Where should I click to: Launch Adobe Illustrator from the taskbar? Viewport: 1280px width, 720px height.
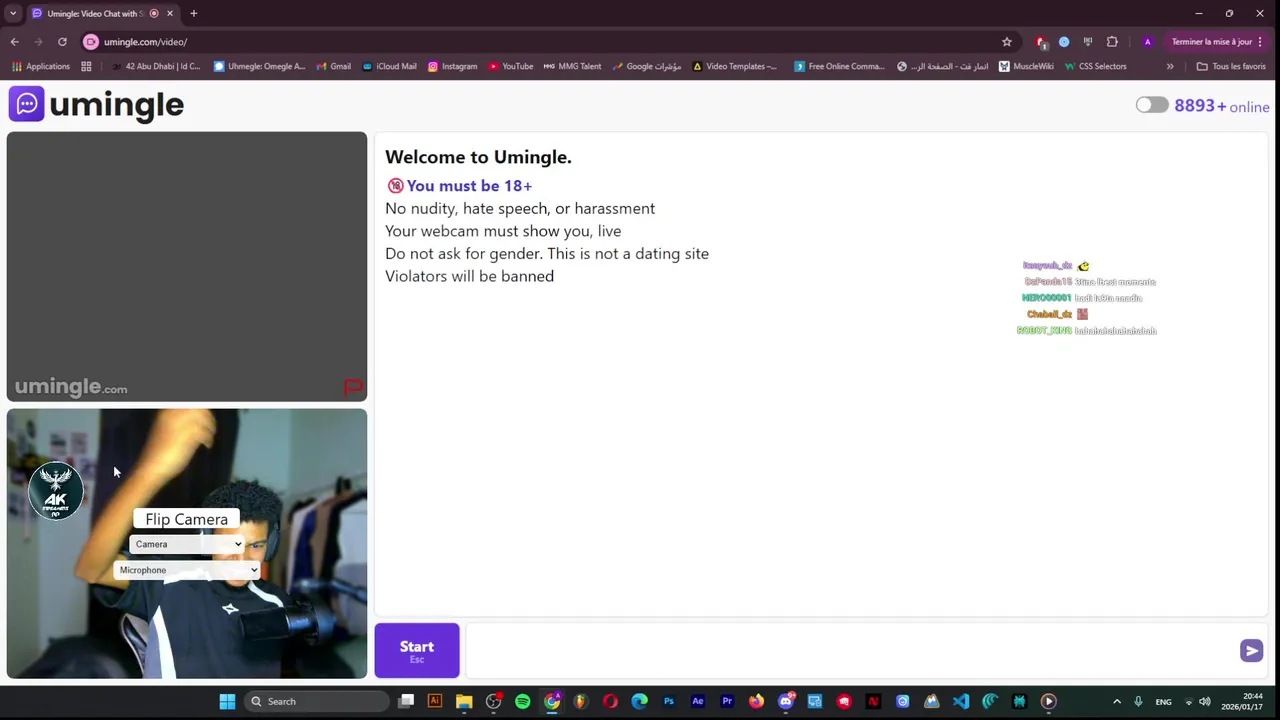click(435, 701)
